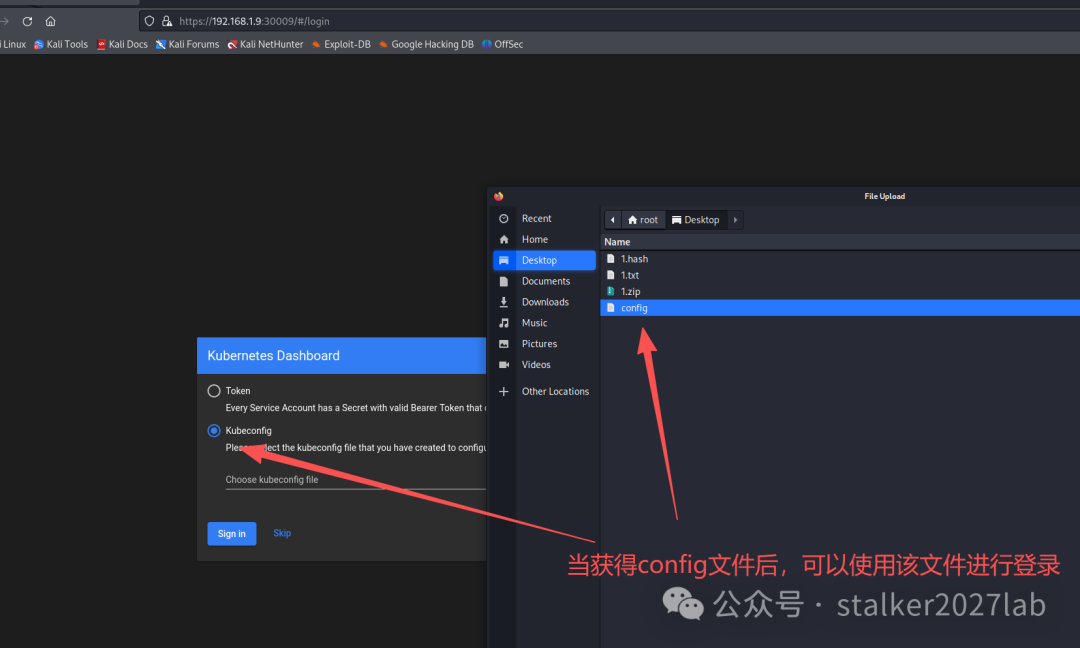The width and height of the screenshot is (1080, 648).
Task: Open Google Hacking DB bookmark
Action: coord(426,44)
